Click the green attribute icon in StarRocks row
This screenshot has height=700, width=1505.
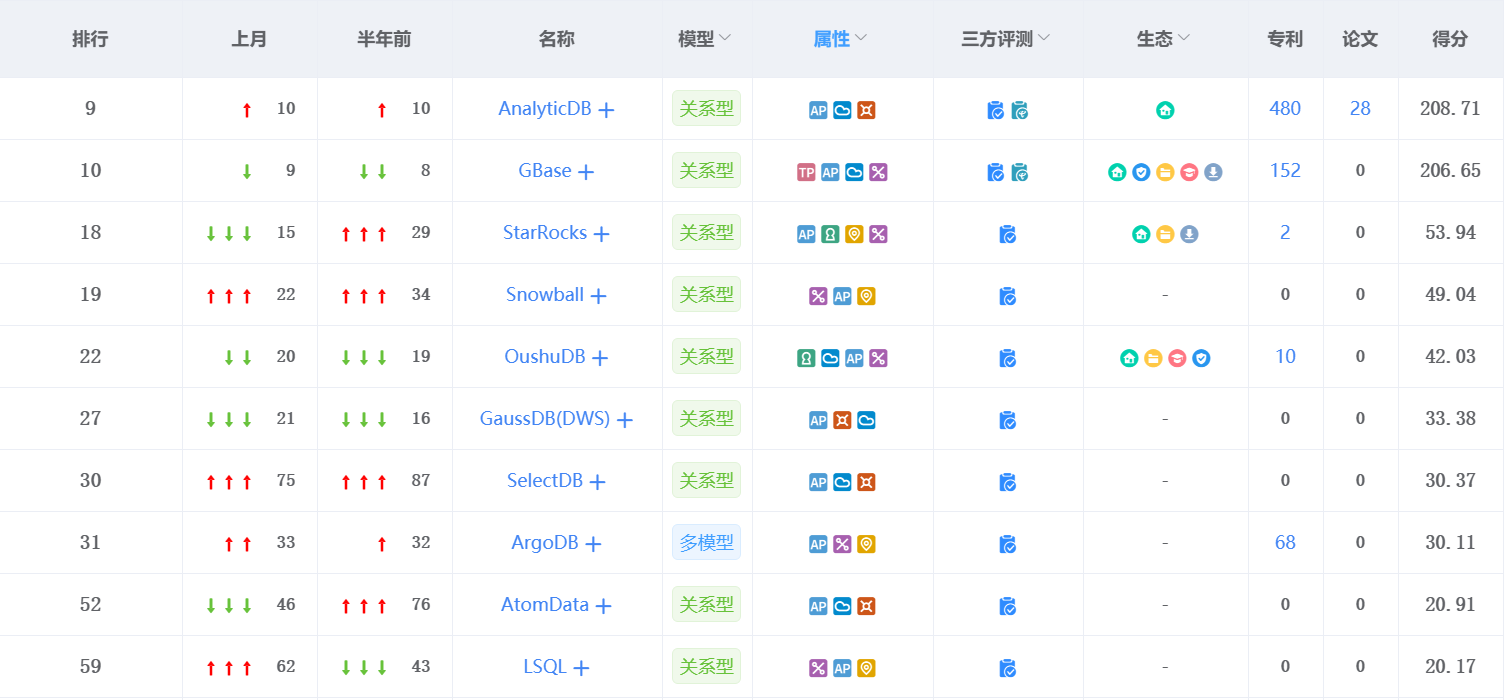tap(830, 234)
